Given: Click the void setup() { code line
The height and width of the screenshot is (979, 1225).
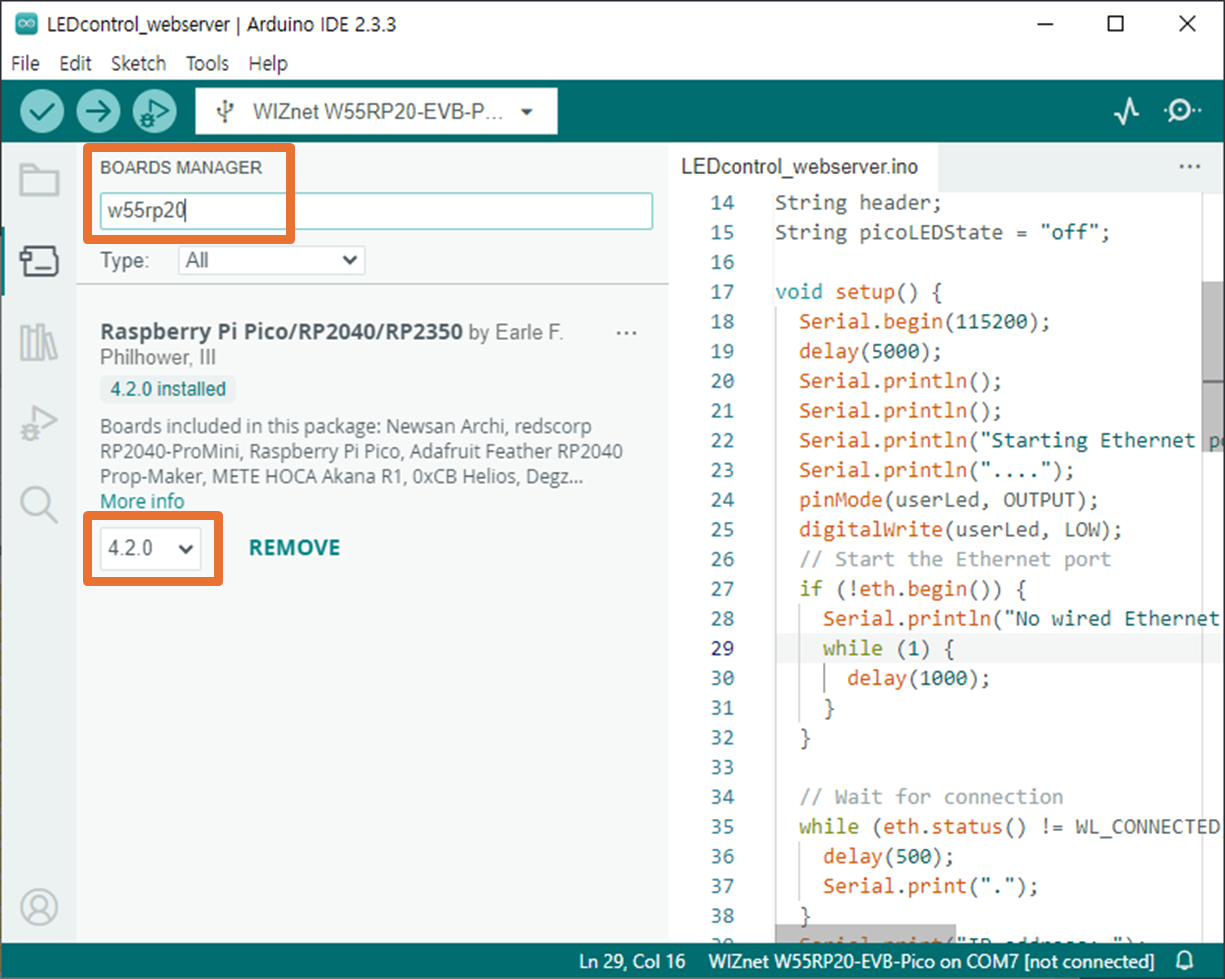Looking at the screenshot, I should click(x=859, y=292).
